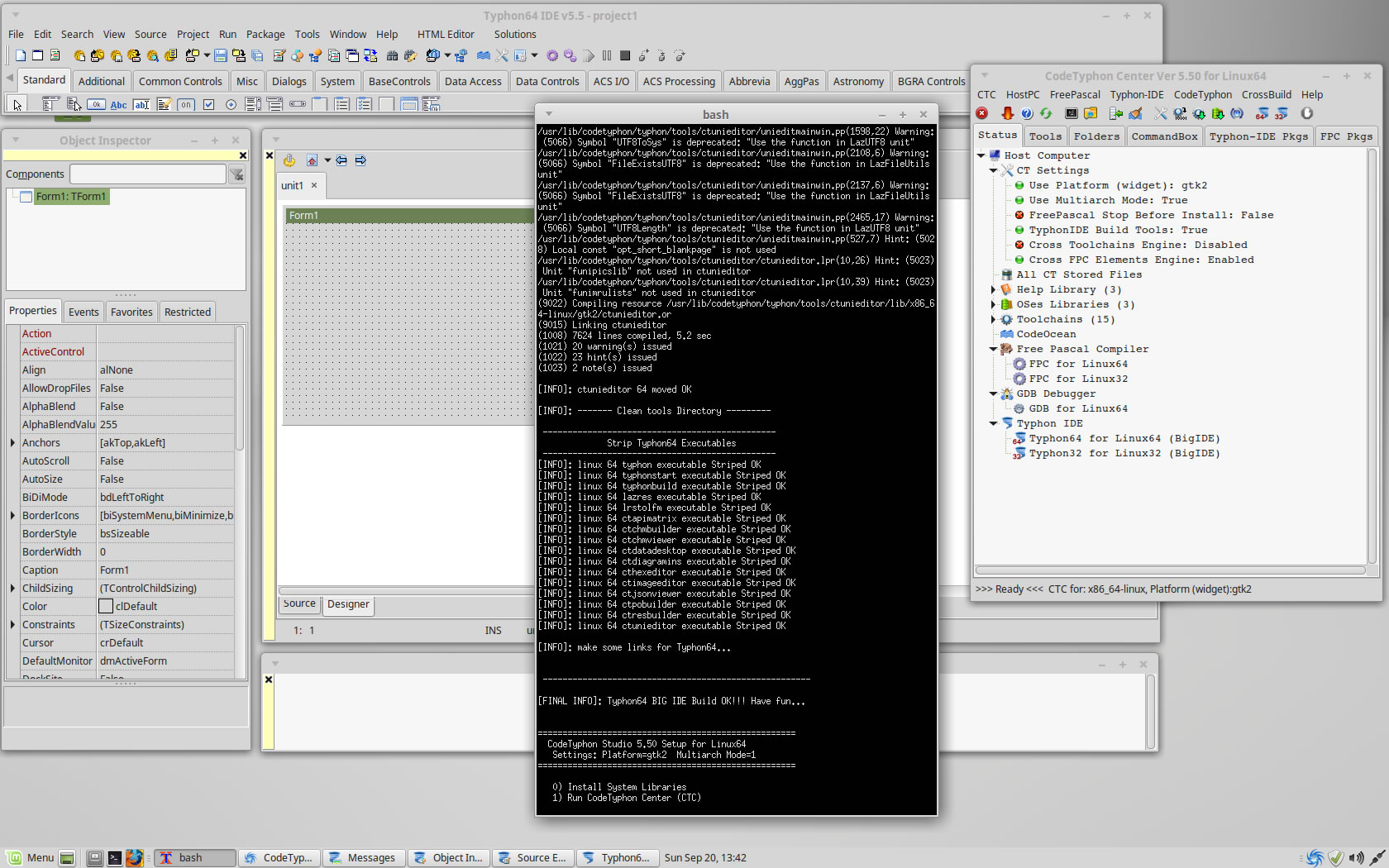1389x868 pixels.
Task: Select the TToggleBox component palette icon
Action: tap(186, 104)
